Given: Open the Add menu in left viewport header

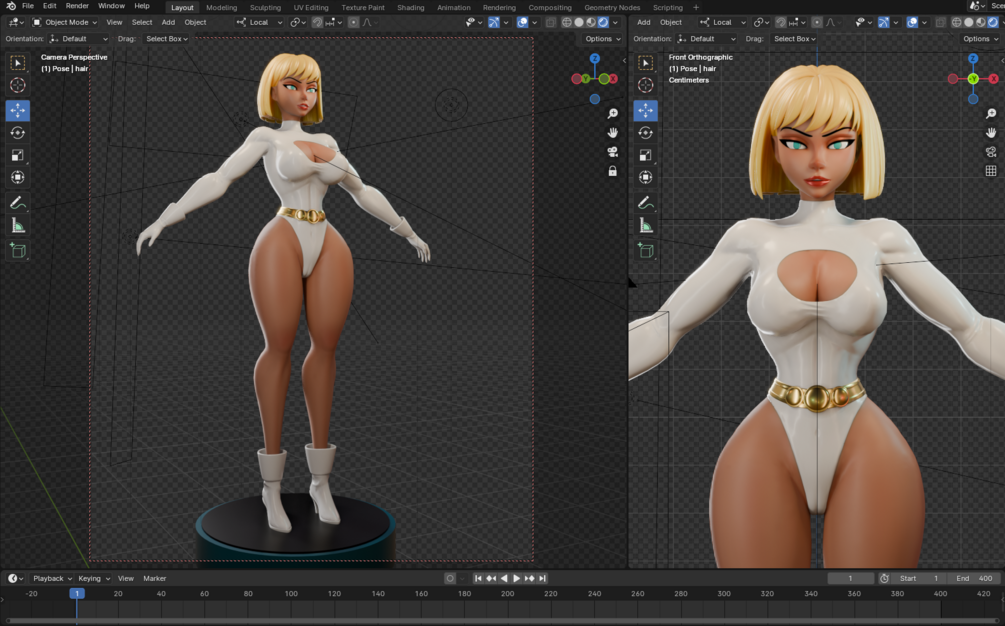Looking at the screenshot, I should [168, 22].
